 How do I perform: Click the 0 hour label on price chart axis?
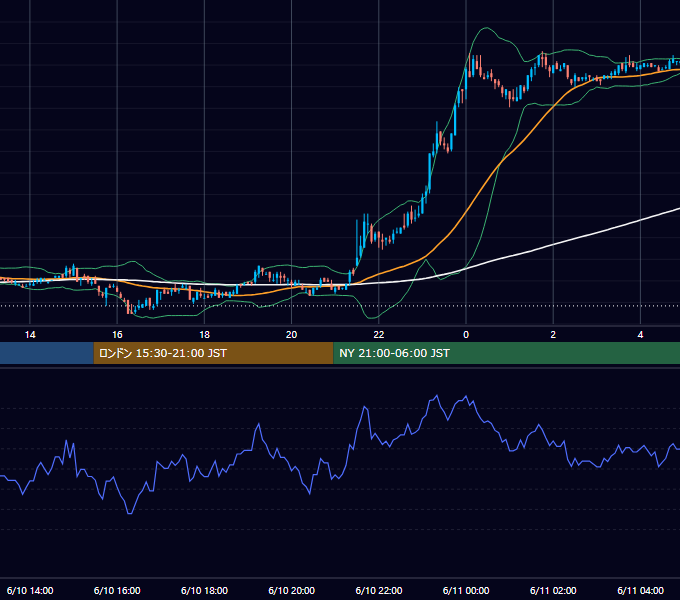(466, 335)
